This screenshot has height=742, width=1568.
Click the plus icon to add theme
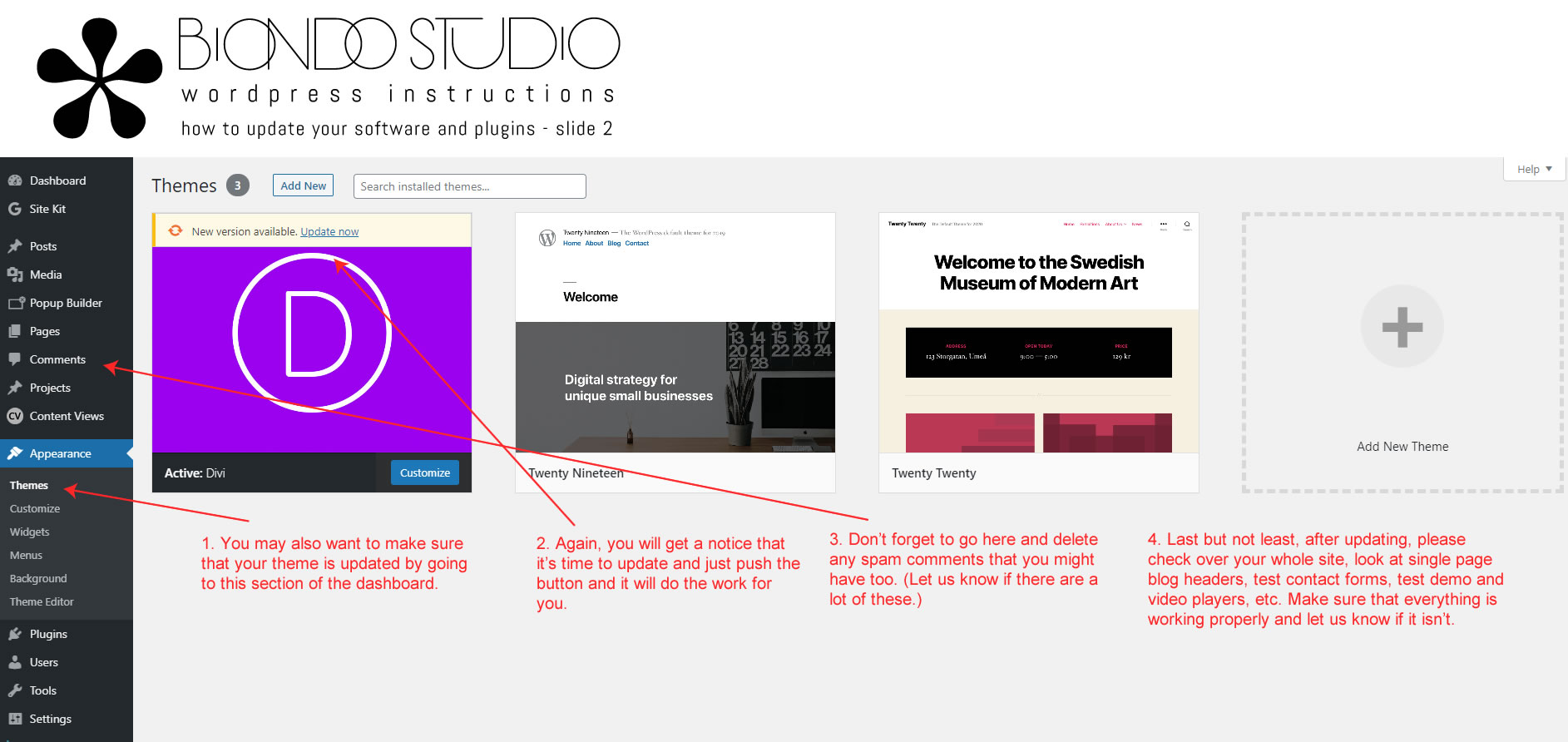click(x=1402, y=326)
